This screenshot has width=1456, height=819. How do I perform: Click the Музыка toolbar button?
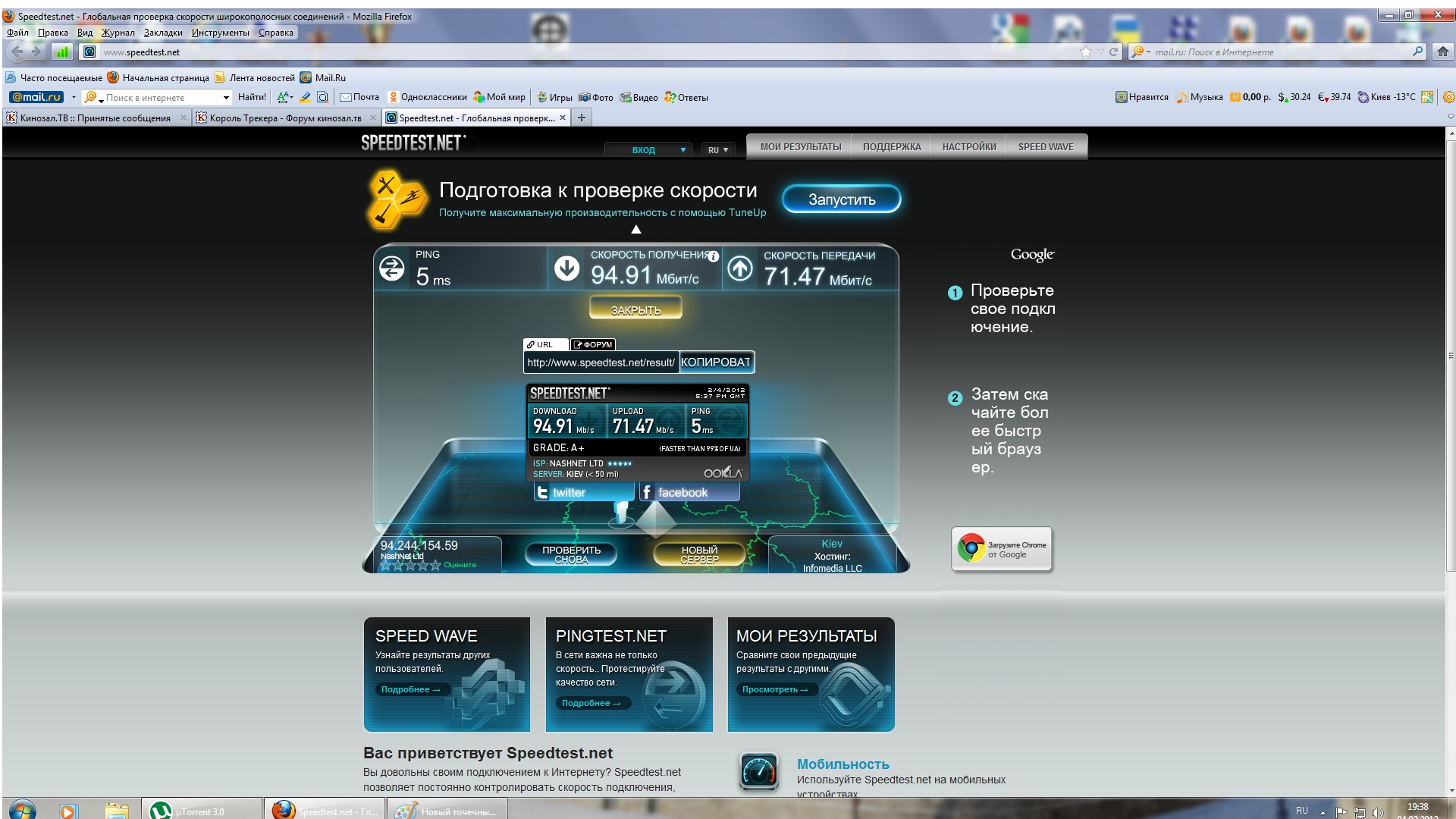(x=1199, y=97)
